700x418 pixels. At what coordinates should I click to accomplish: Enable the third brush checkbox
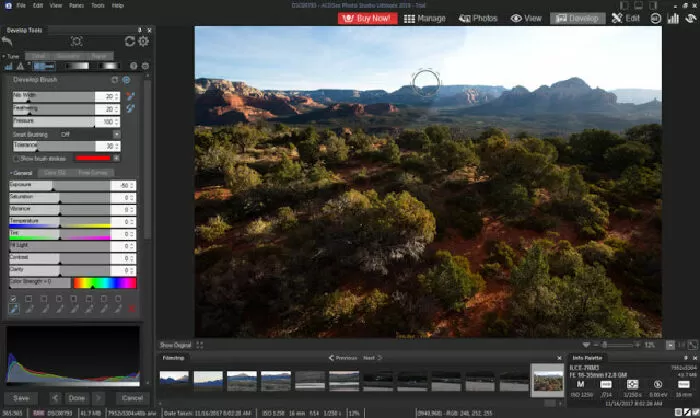44,298
